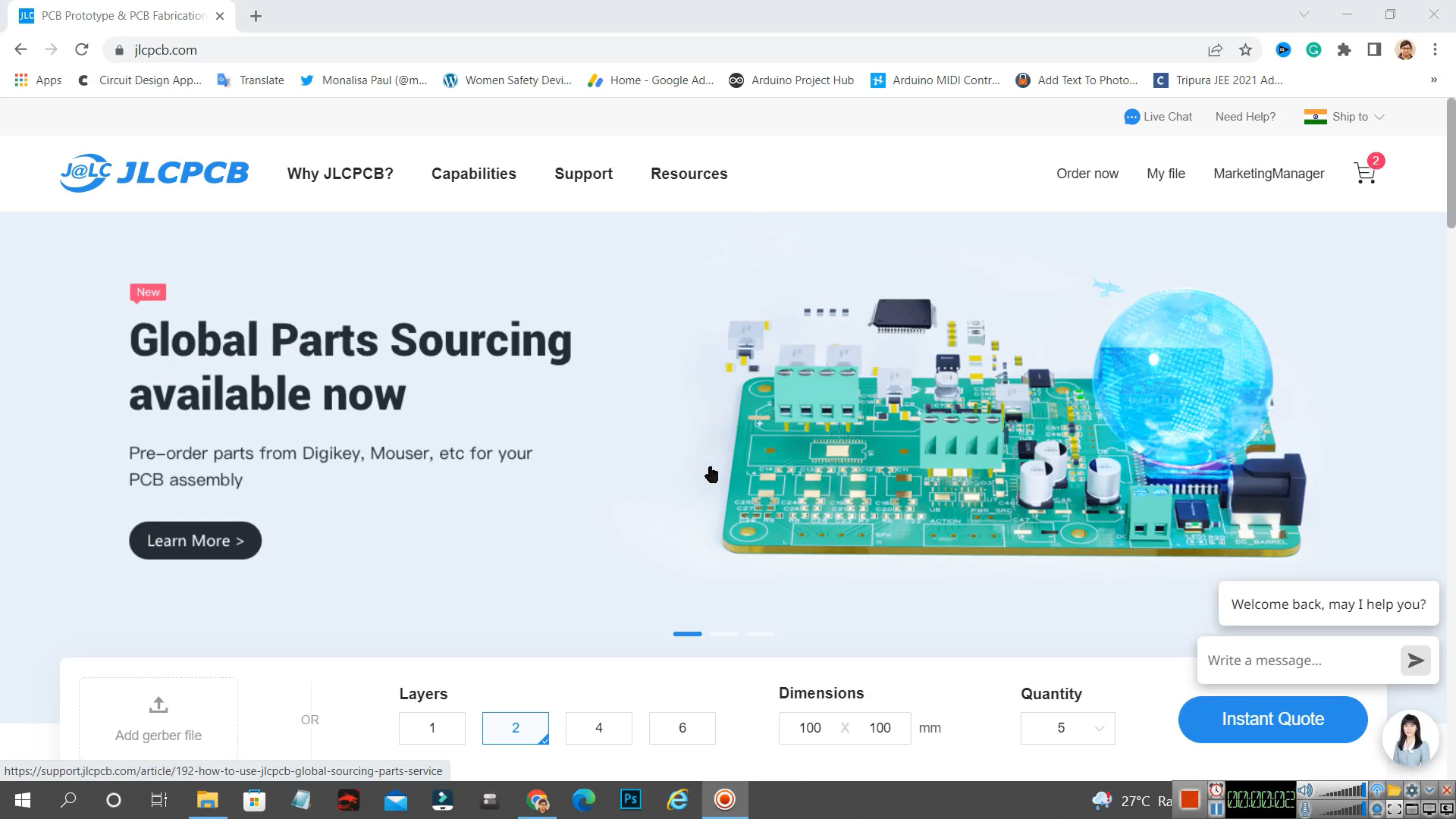Open the Capabilities menu

(473, 174)
